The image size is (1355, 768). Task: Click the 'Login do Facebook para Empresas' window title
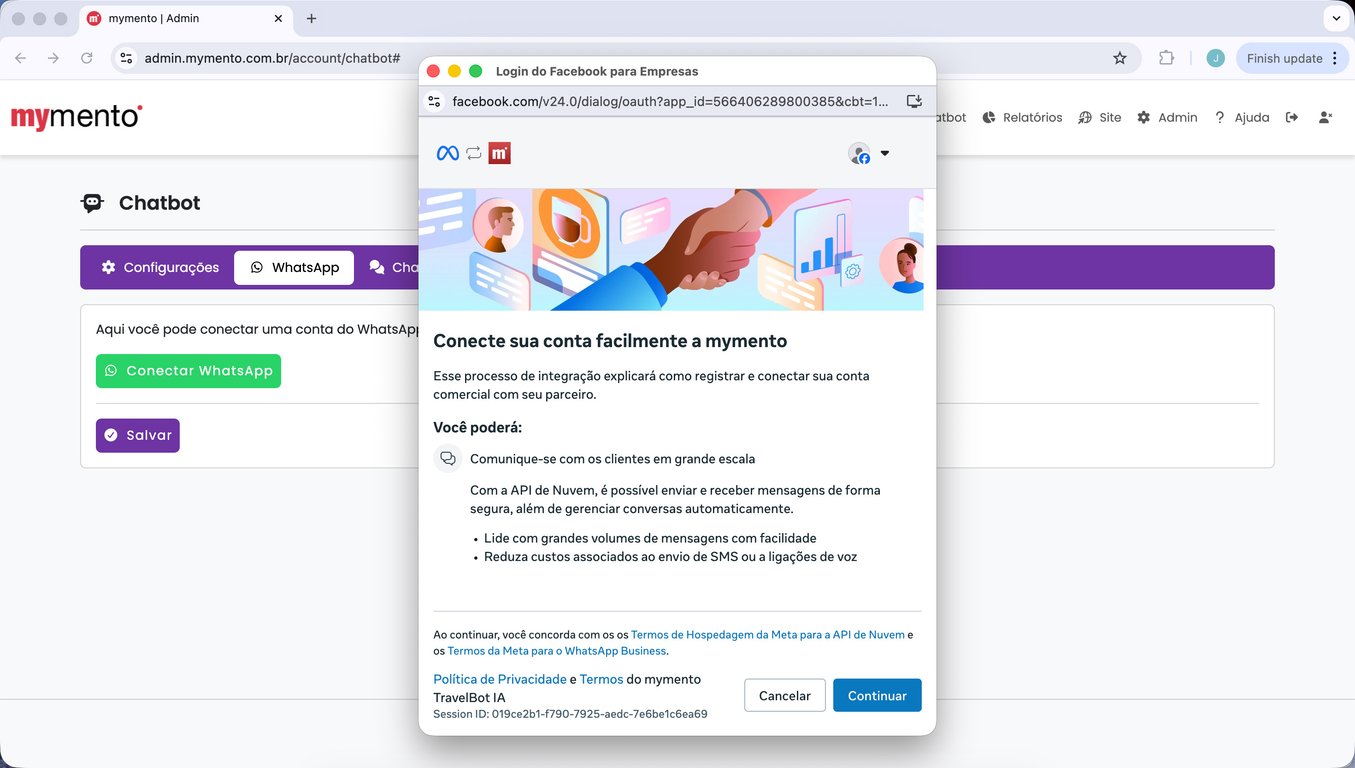click(x=597, y=71)
